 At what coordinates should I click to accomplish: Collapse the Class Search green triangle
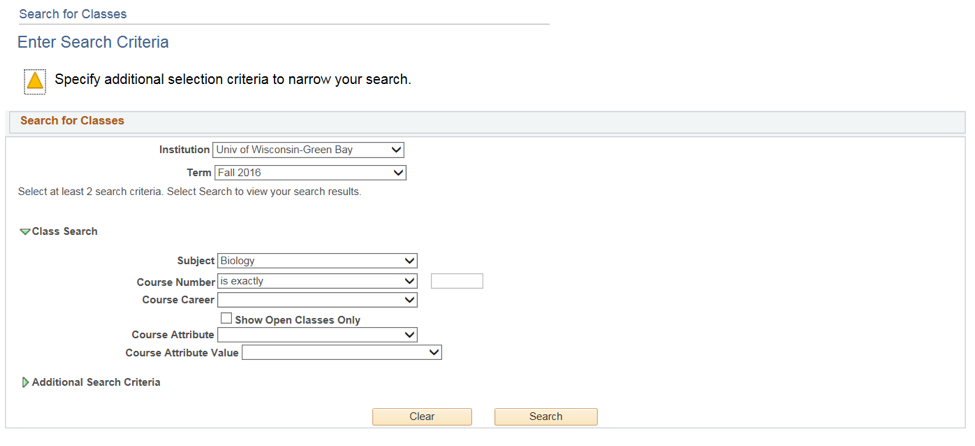(x=25, y=231)
